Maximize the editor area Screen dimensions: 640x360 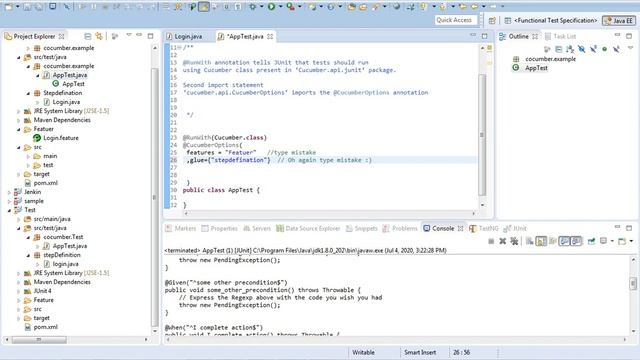[484, 36]
